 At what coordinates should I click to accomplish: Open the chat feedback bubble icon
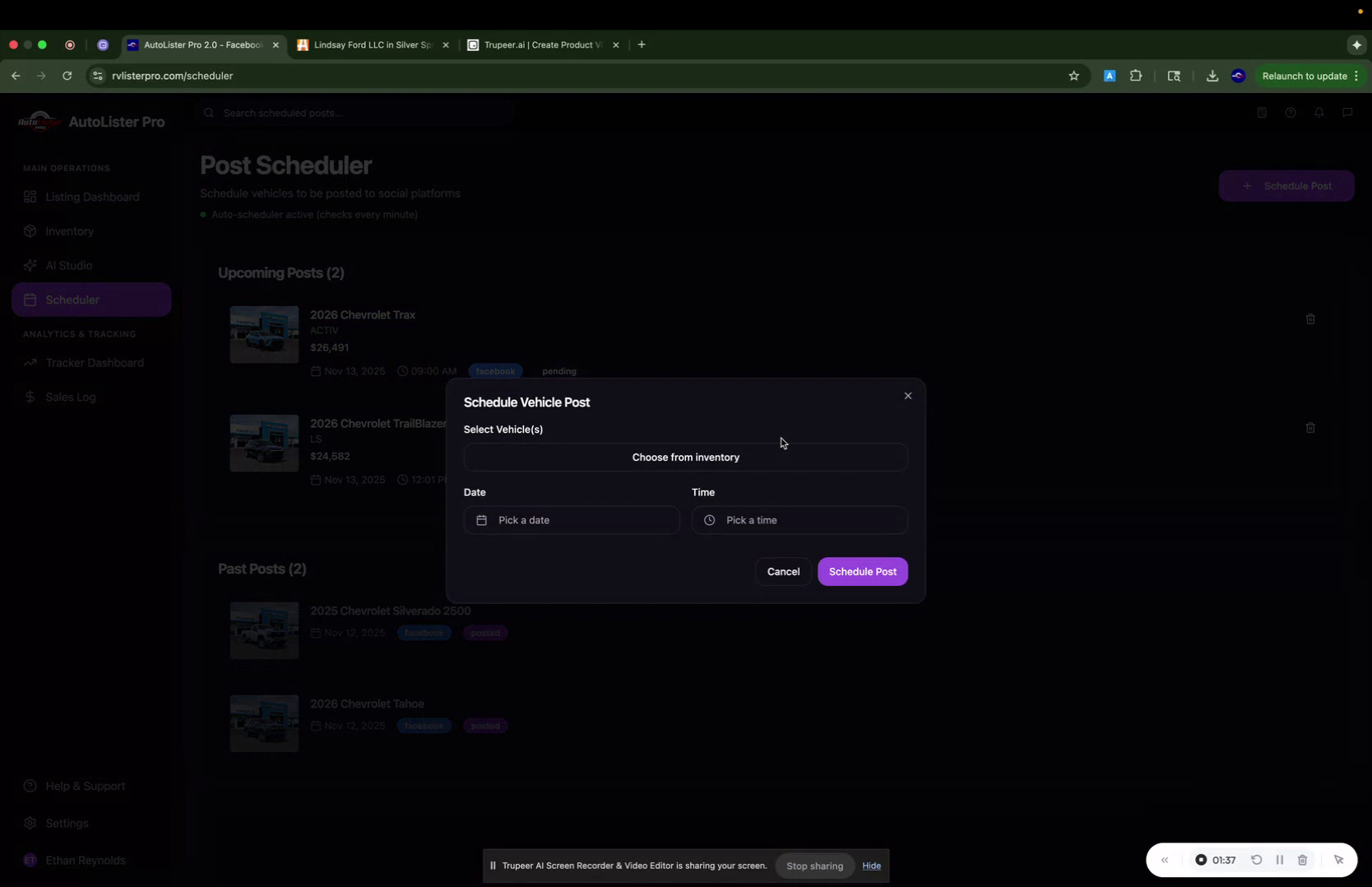(1347, 113)
